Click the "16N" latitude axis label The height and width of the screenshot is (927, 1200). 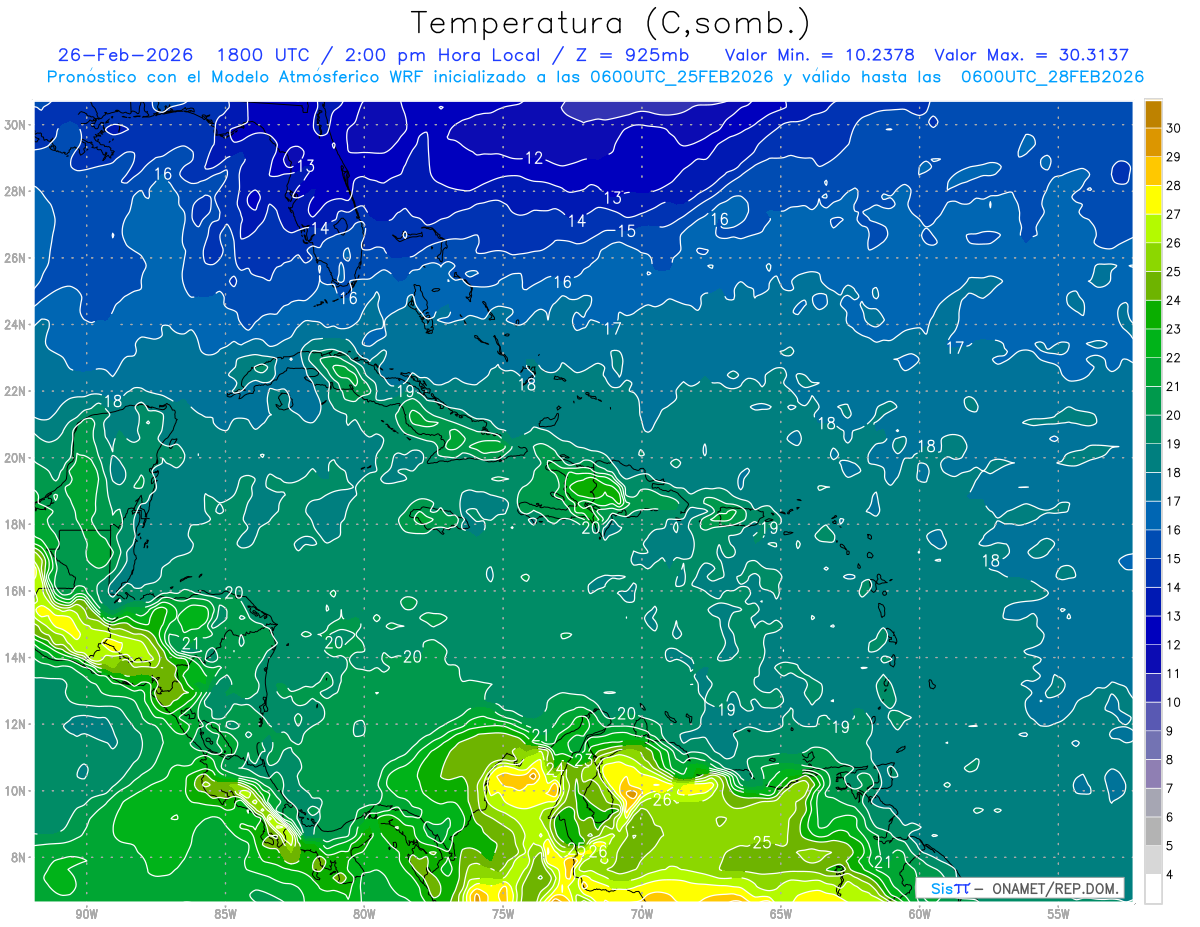pyautogui.click(x=15, y=591)
